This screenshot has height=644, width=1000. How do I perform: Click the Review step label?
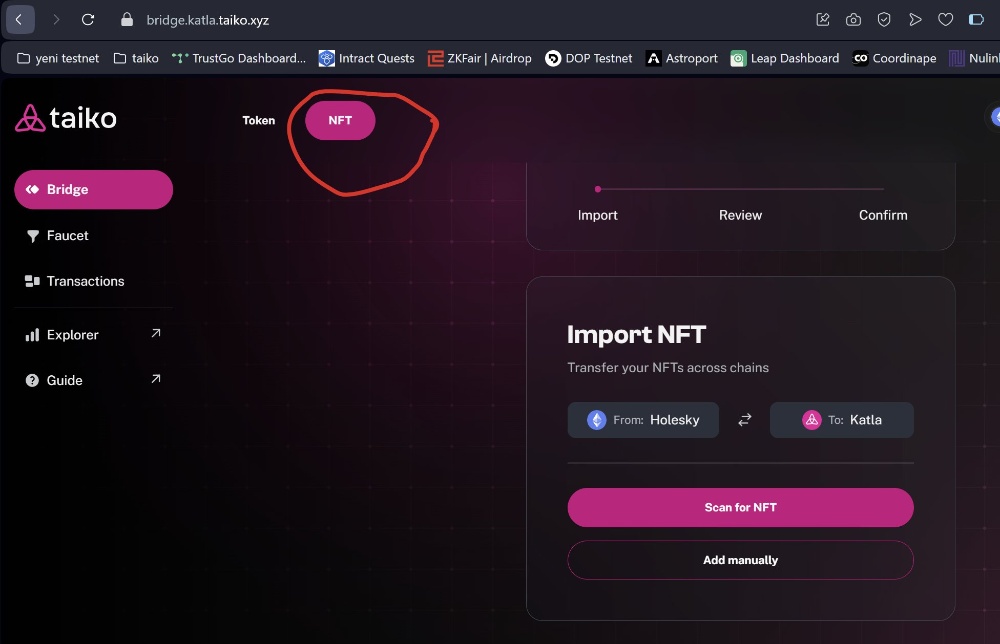point(740,216)
